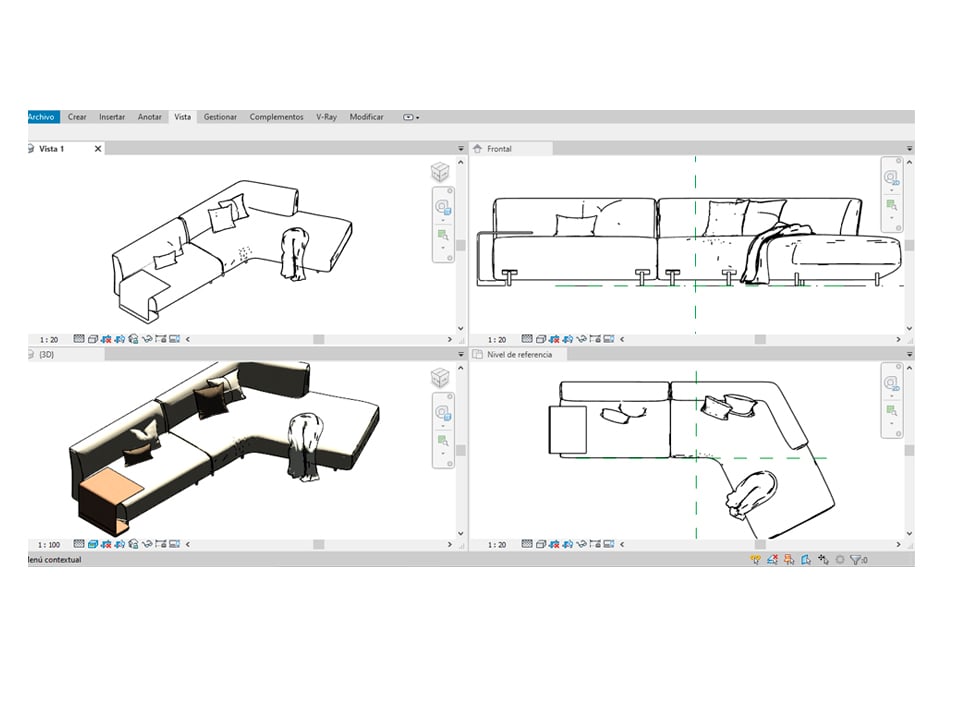Open Detail Level icon in Frontal control bar

[527, 339]
